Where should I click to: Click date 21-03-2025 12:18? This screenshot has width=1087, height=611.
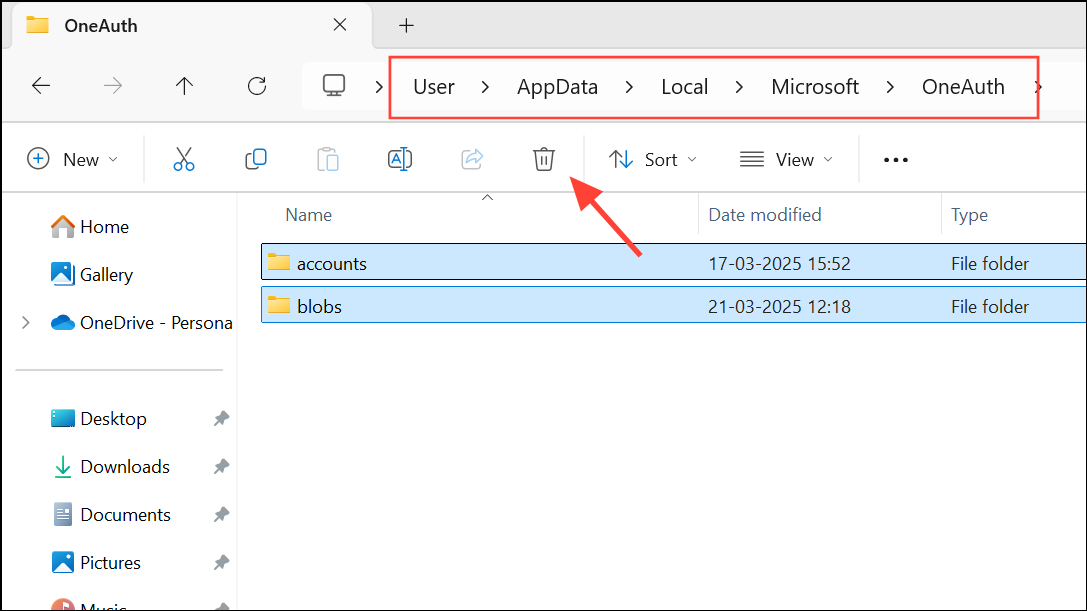pyautogui.click(x=779, y=307)
